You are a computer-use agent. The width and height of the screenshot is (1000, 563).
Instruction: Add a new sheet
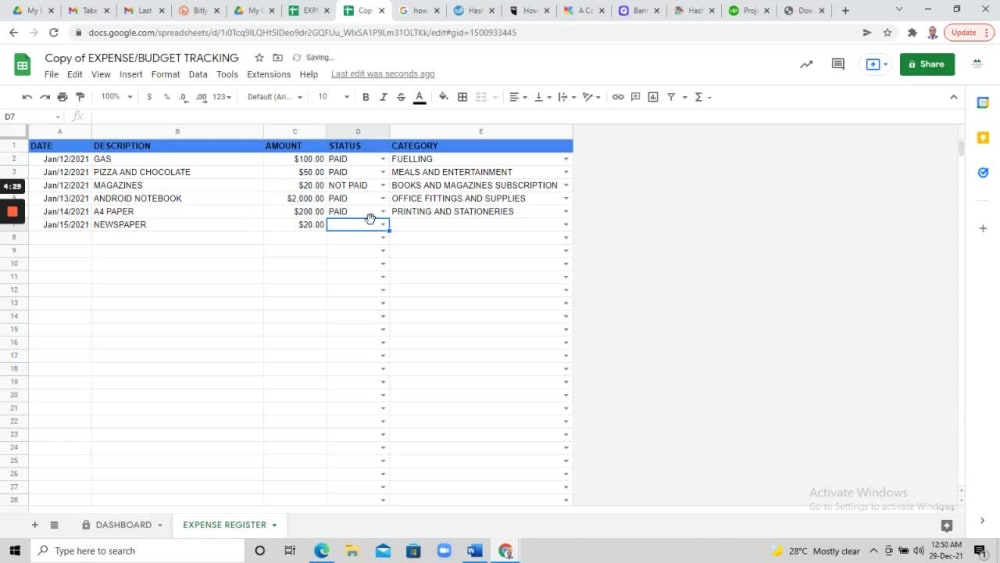[35, 525]
